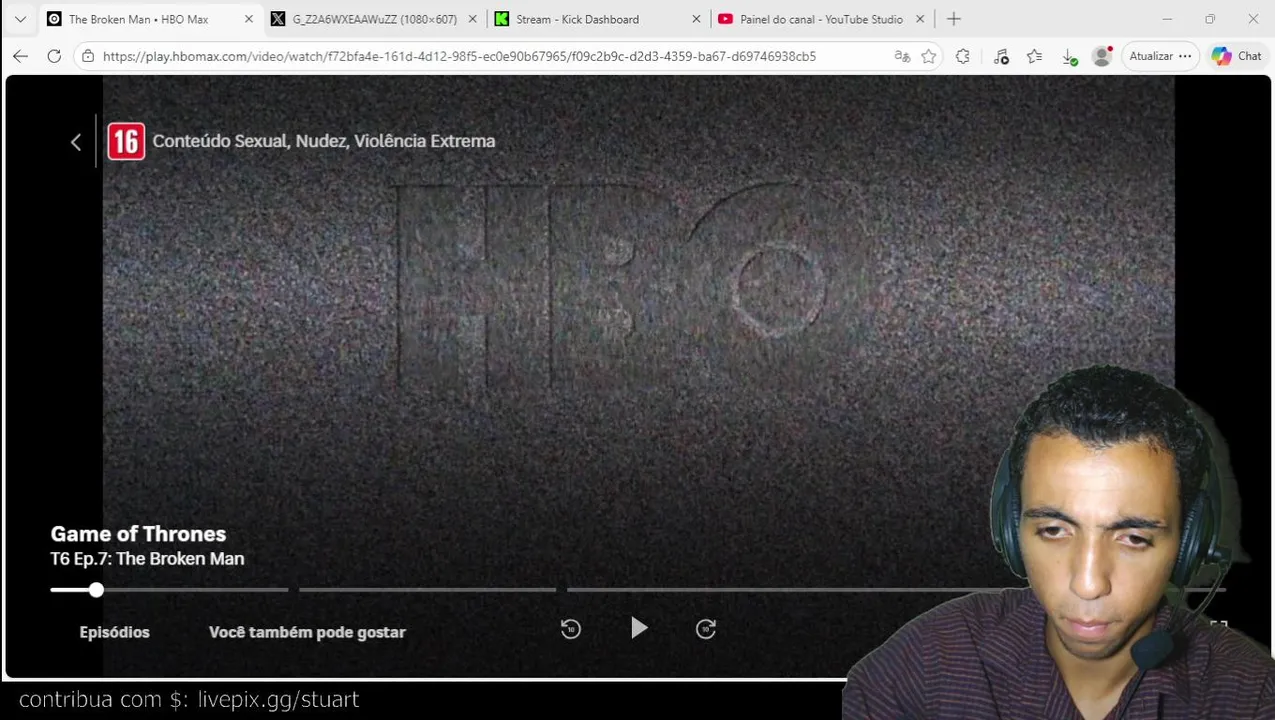Close the YouTube Studio tab
This screenshot has width=1275, height=720.
click(x=920, y=19)
